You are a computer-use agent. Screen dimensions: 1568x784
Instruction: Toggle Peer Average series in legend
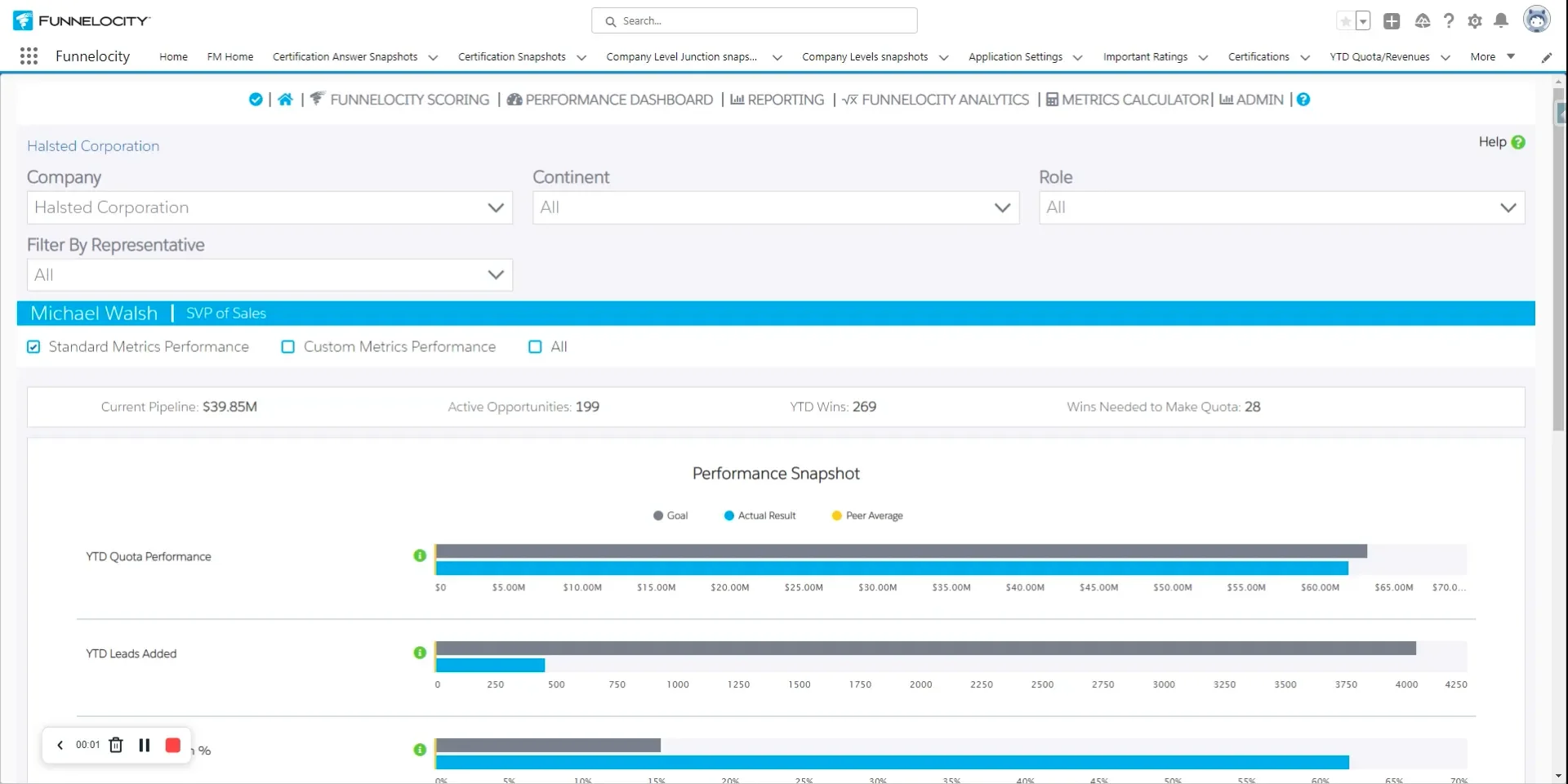tap(867, 516)
